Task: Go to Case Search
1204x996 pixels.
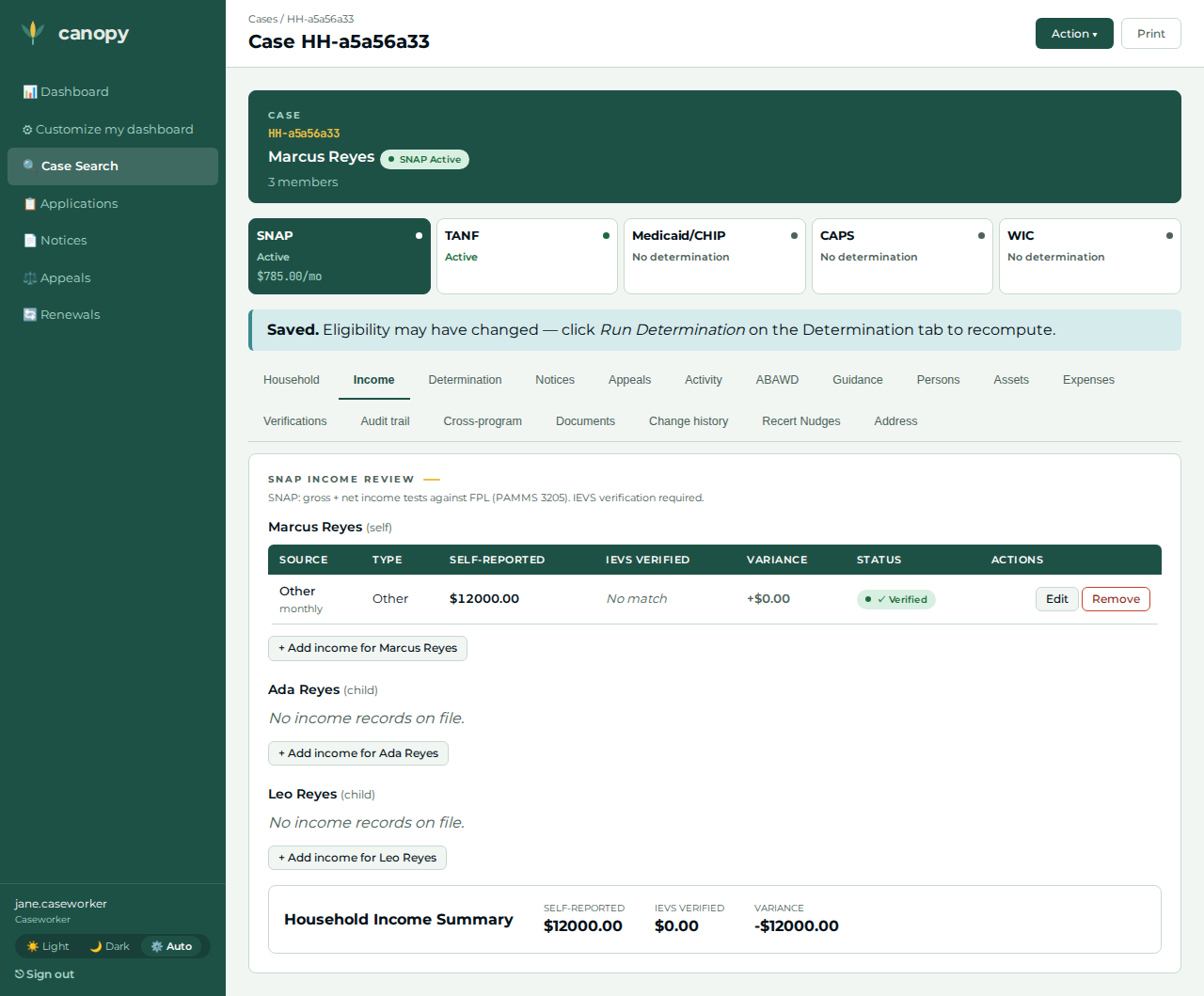Action: pos(113,166)
